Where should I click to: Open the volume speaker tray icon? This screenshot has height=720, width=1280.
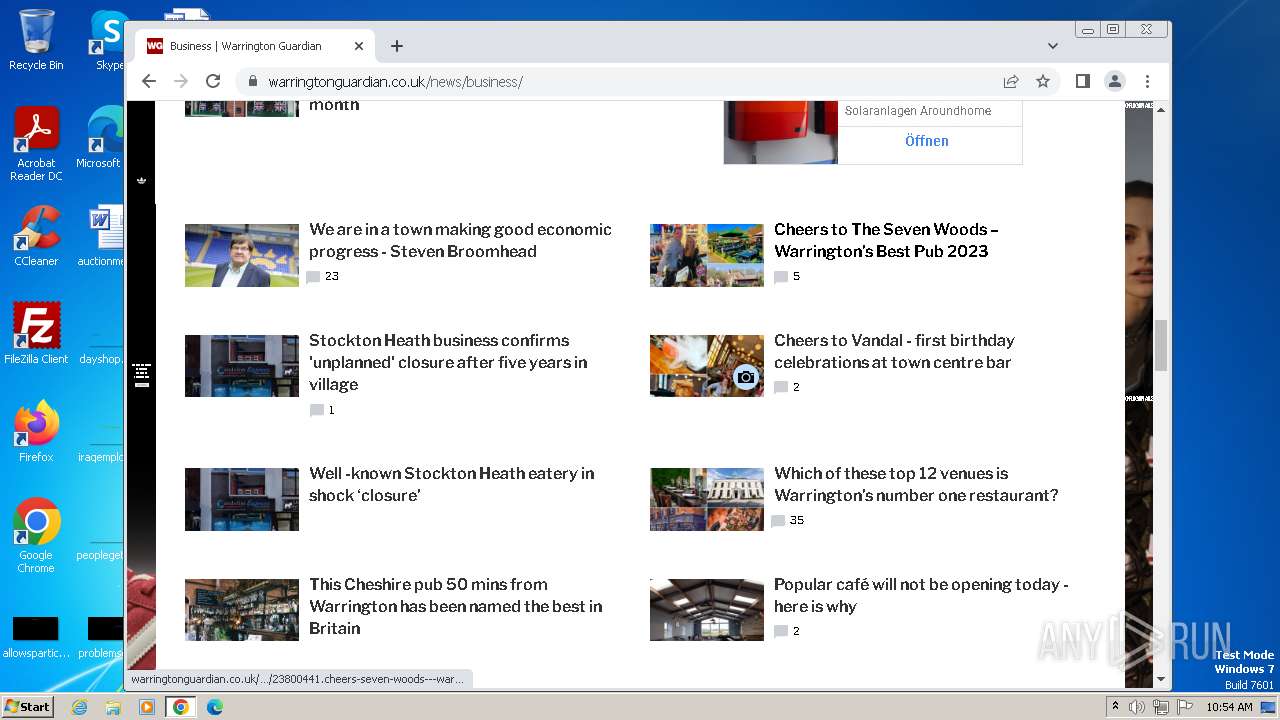point(1137,707)
